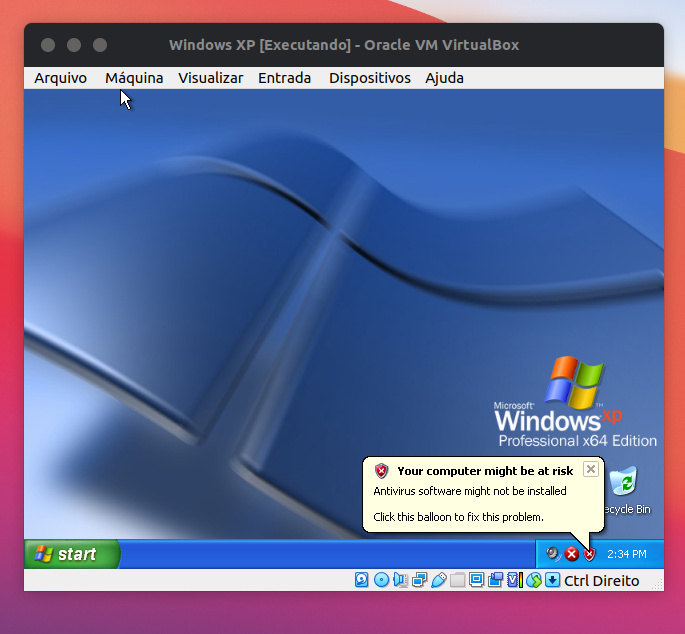The image size is (685, 634).
Task: Open the Dispositivos menu
Action: tap(370, 78)
